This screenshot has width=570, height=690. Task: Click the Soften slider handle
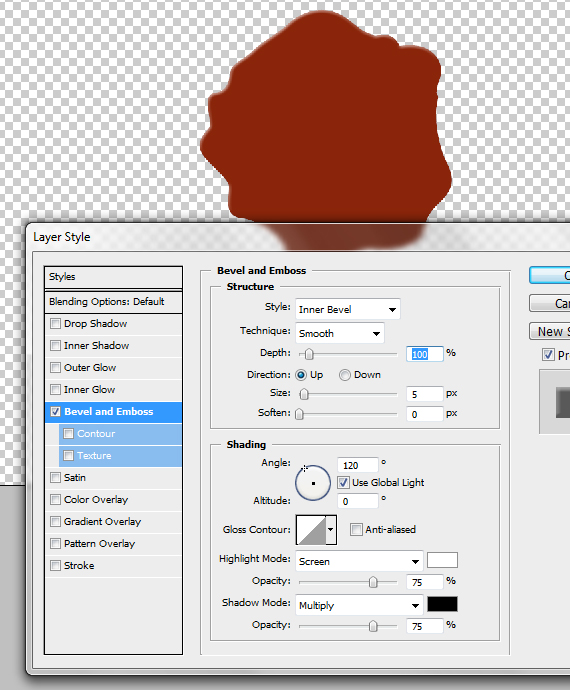pyautogui.click(x=299, y=414)
